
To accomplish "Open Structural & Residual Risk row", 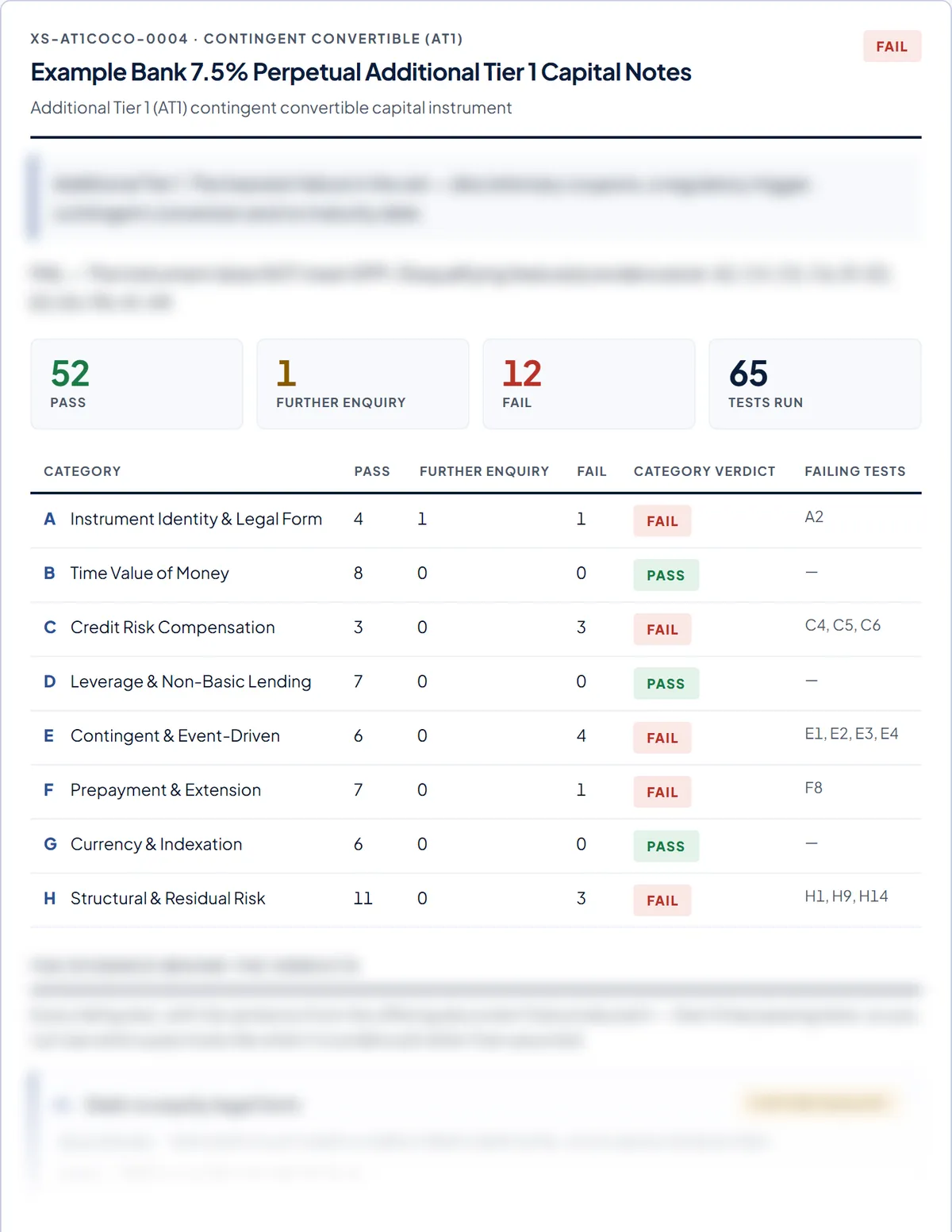I will tap(476, 900).
